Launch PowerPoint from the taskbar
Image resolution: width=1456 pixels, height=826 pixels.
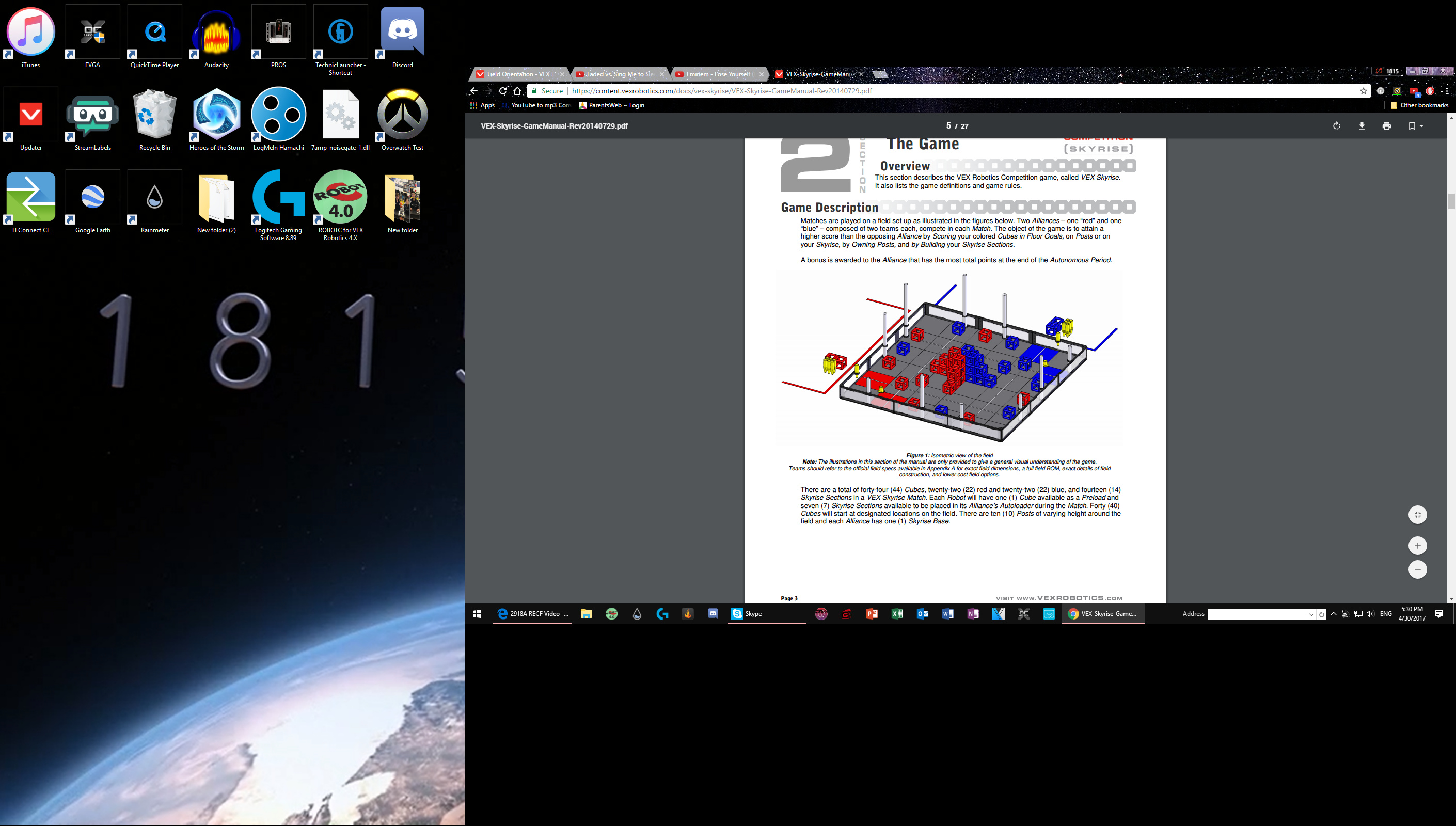(872, 614)
